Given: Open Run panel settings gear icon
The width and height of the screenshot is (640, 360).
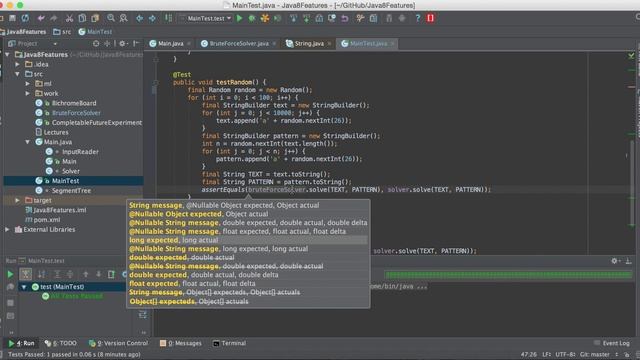Looking at the screenshot, I should coord(615,261).
